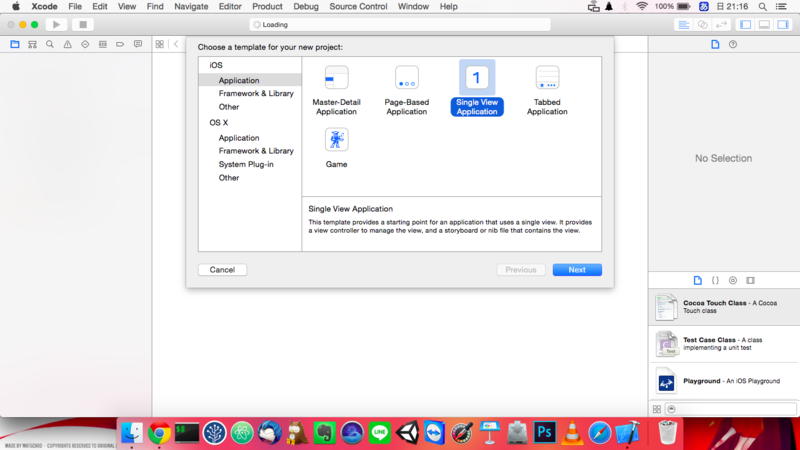Click the Run (play) button in toolbar
This screenshot has height=450, width=800.
pyautogui.click(x=56, y=24)
